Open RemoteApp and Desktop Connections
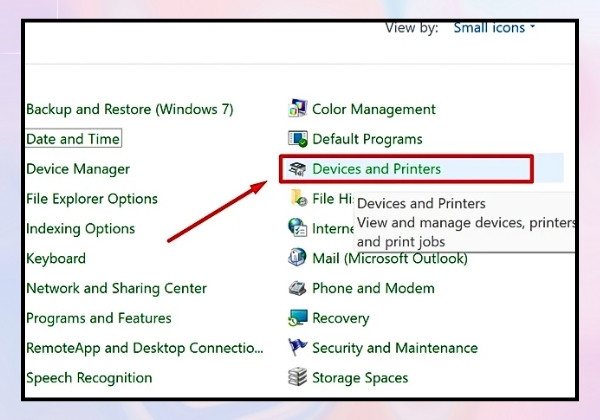Image resolution: width=600 pixels, height=420 pixels. (x=145, y=348)
